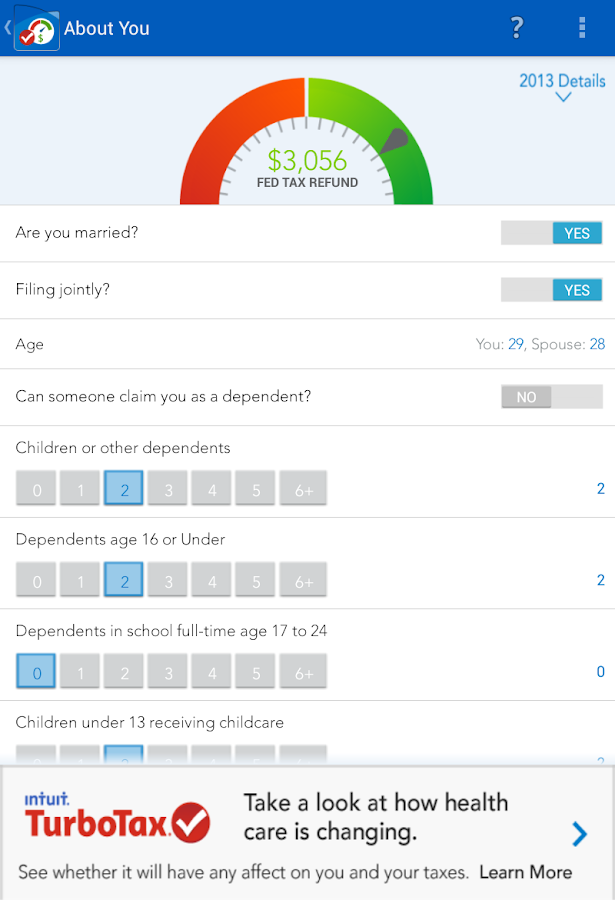Toggle the dependent claim switch
615x900 pixels.
552,397
